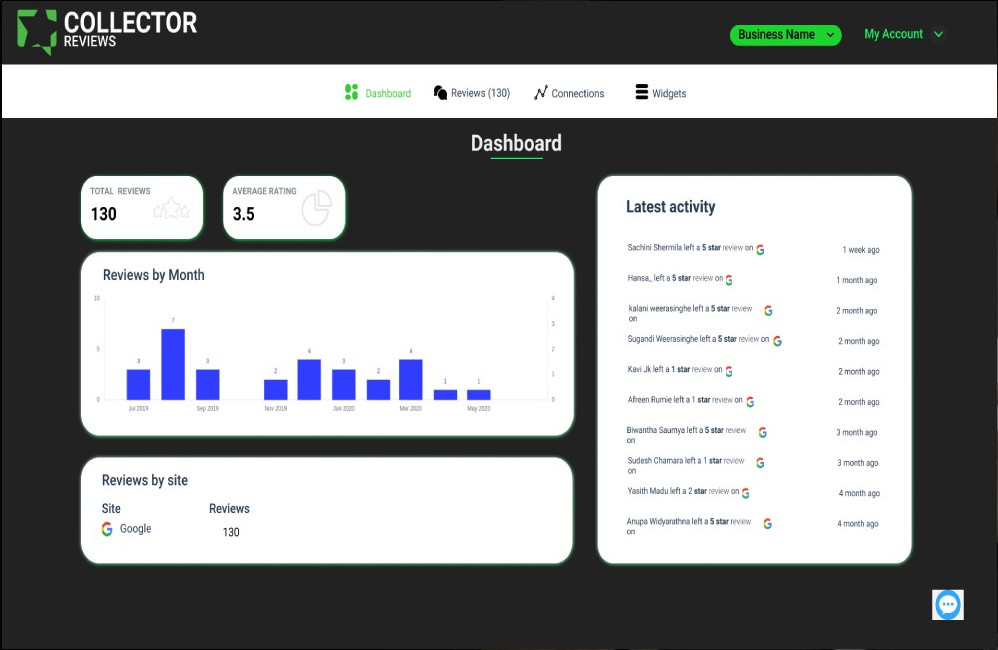
Task: Click the Widgets stacked bars icon
Action: tap(642, 92)
